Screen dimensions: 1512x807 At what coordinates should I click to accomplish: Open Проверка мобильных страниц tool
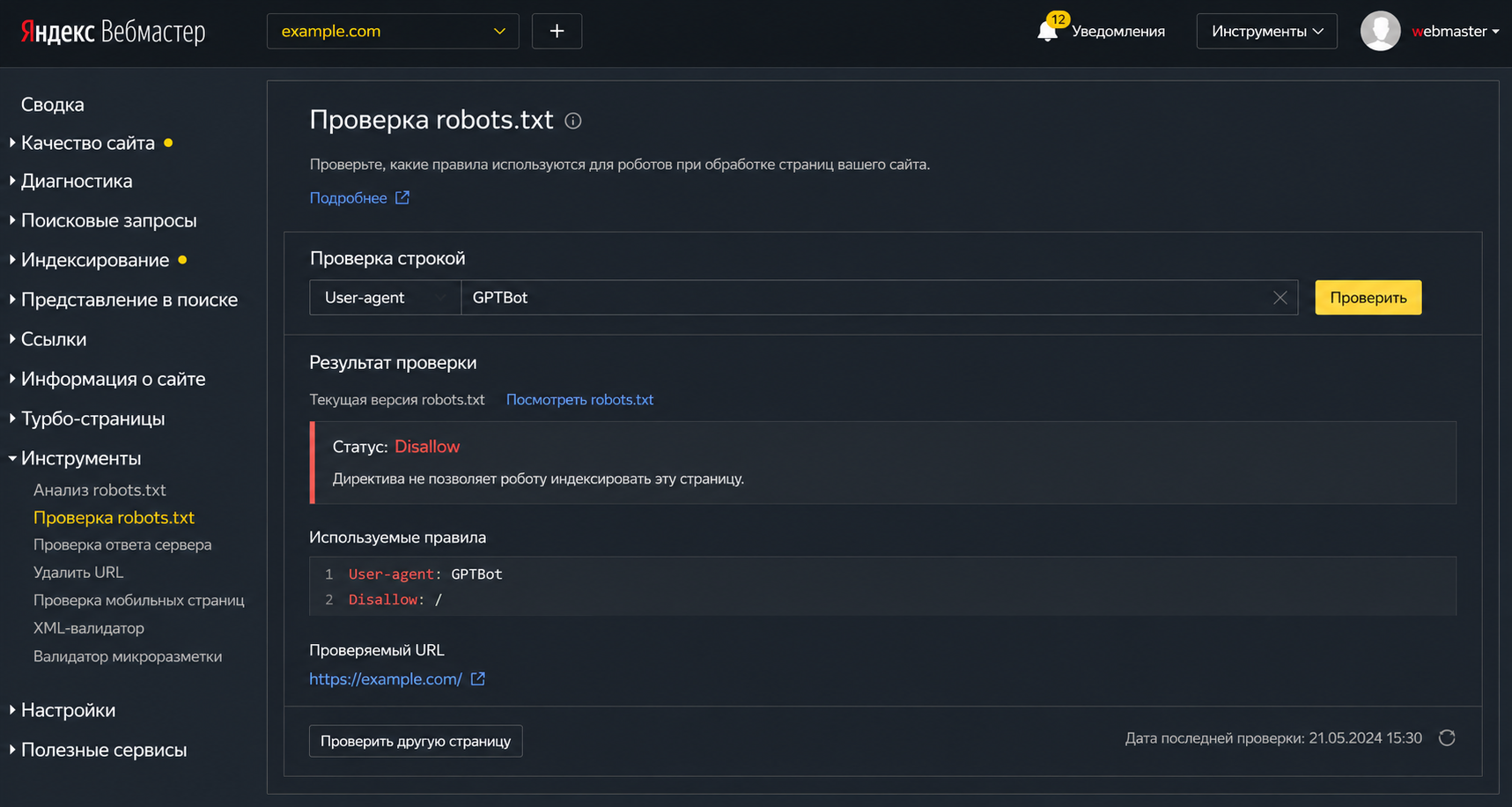pyautogui.click(x=139, y=600)
